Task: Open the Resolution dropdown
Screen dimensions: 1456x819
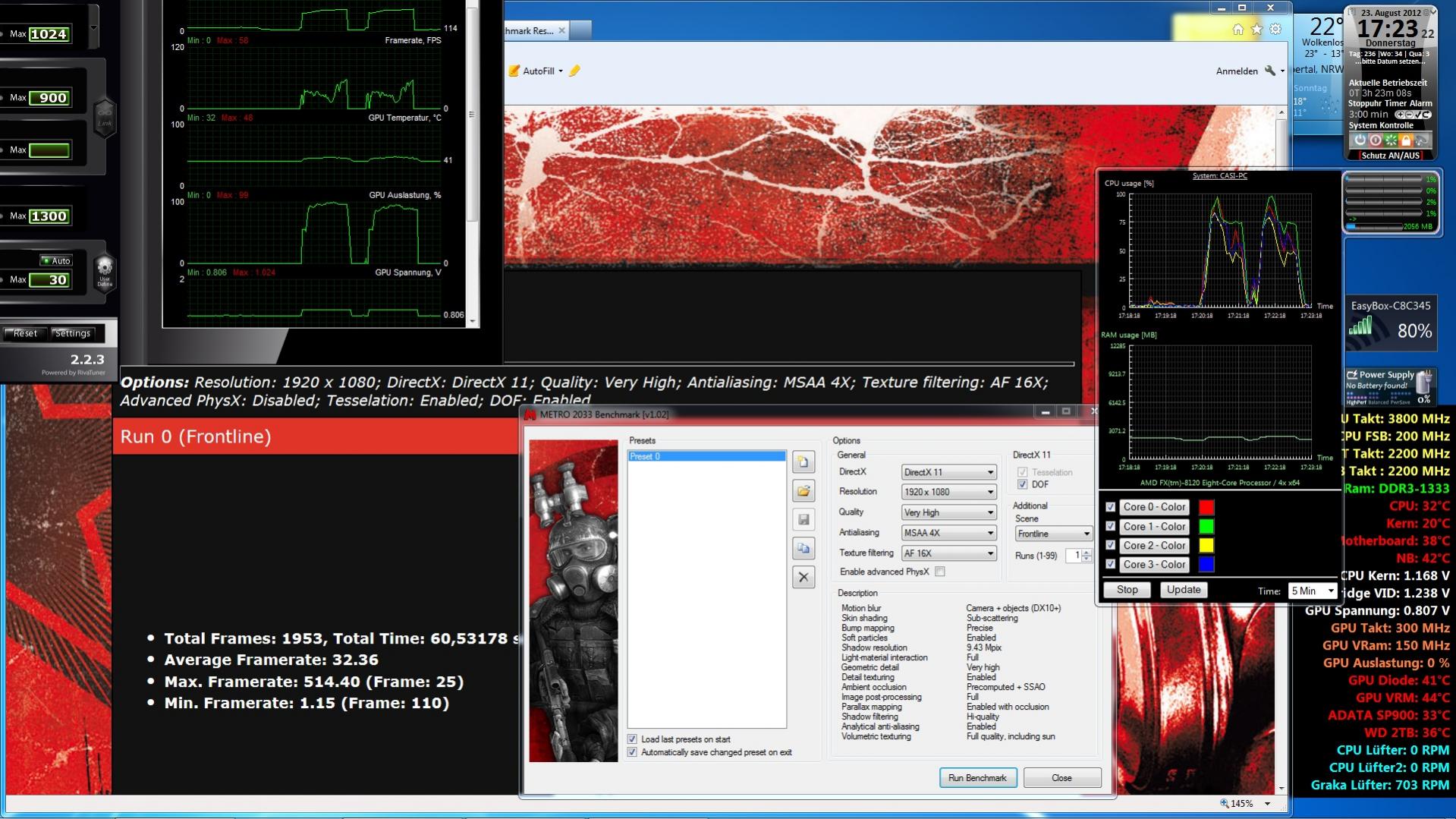Action: tap(948, 492)
